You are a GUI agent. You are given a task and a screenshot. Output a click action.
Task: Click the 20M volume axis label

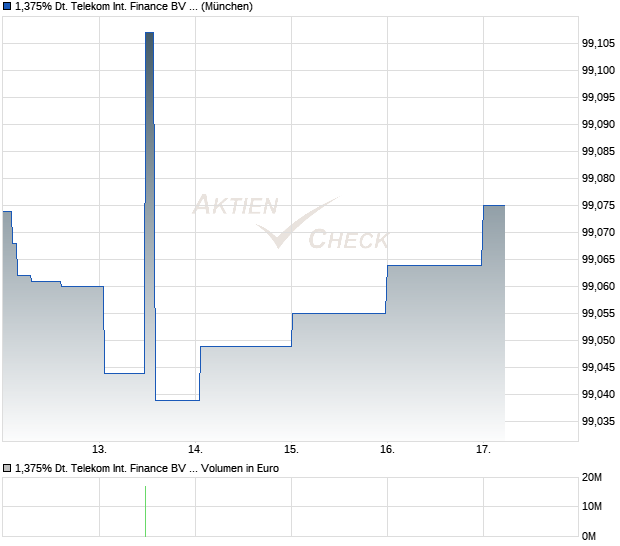point(592,478)
